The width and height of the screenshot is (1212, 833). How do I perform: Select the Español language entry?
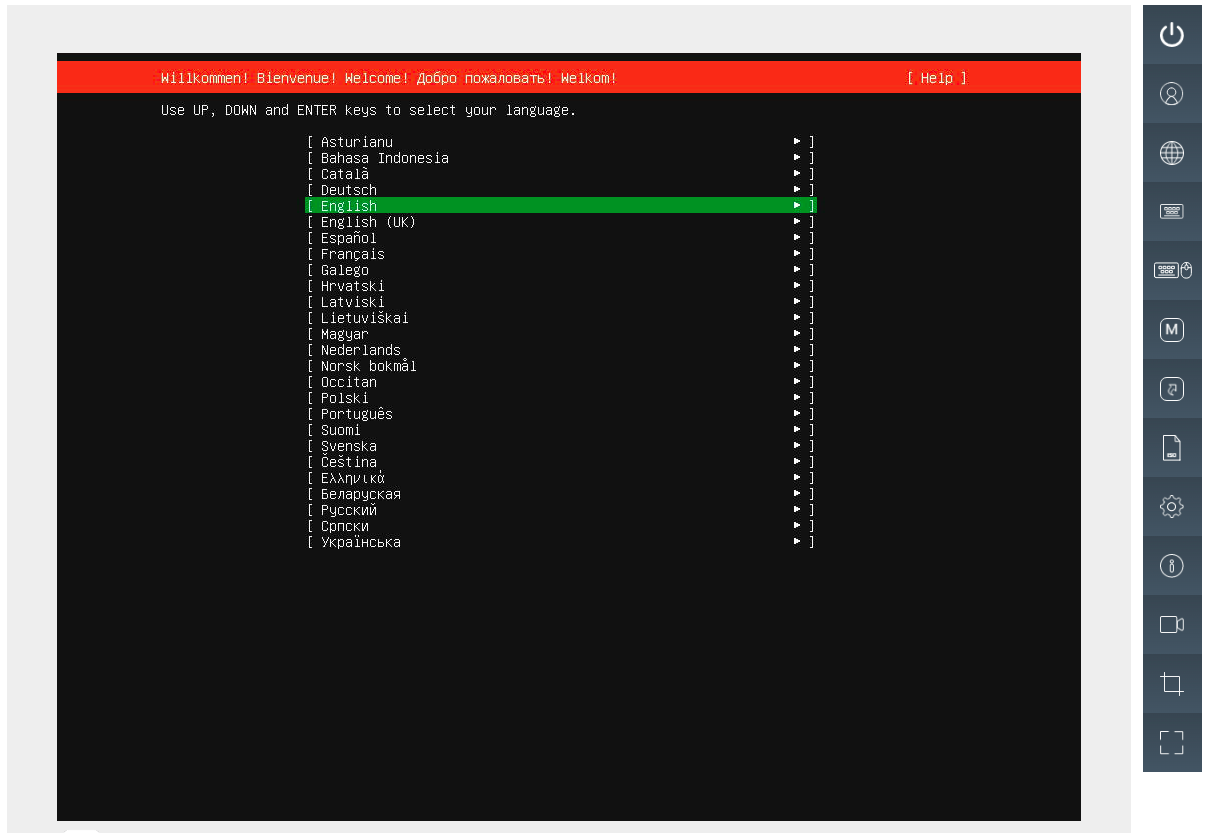tap(347, 237)
